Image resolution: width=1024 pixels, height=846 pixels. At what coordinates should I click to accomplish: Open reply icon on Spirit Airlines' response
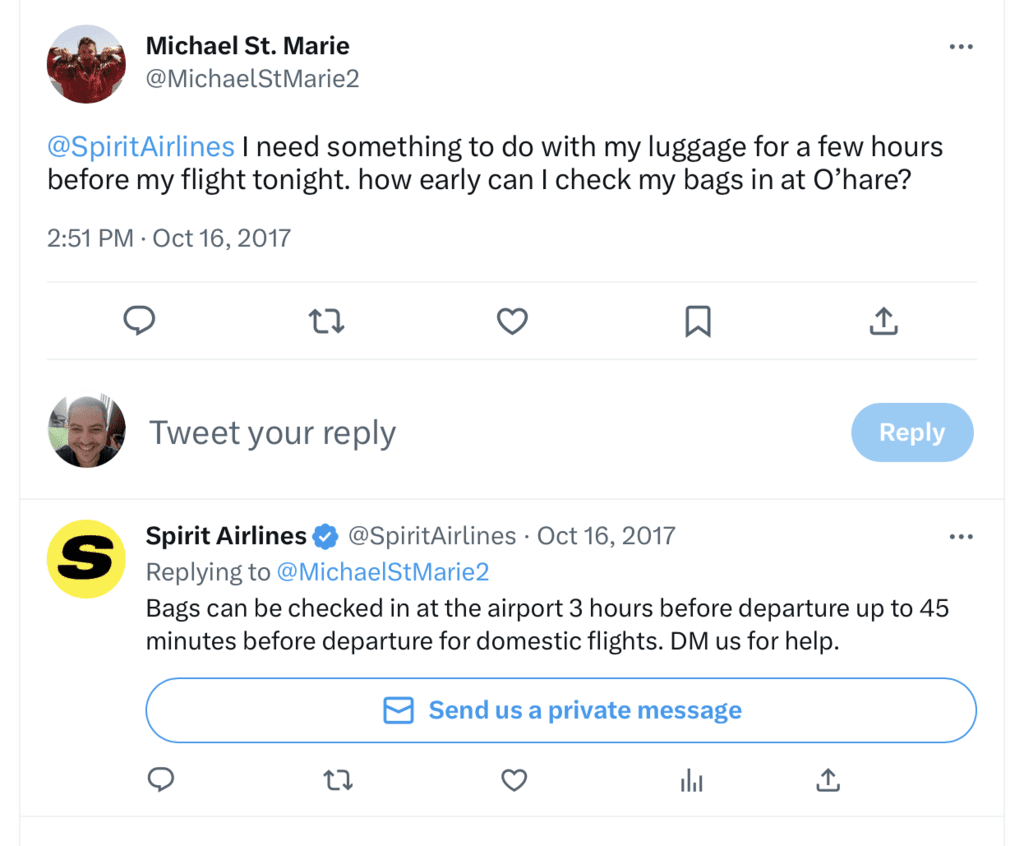[161, 780]
